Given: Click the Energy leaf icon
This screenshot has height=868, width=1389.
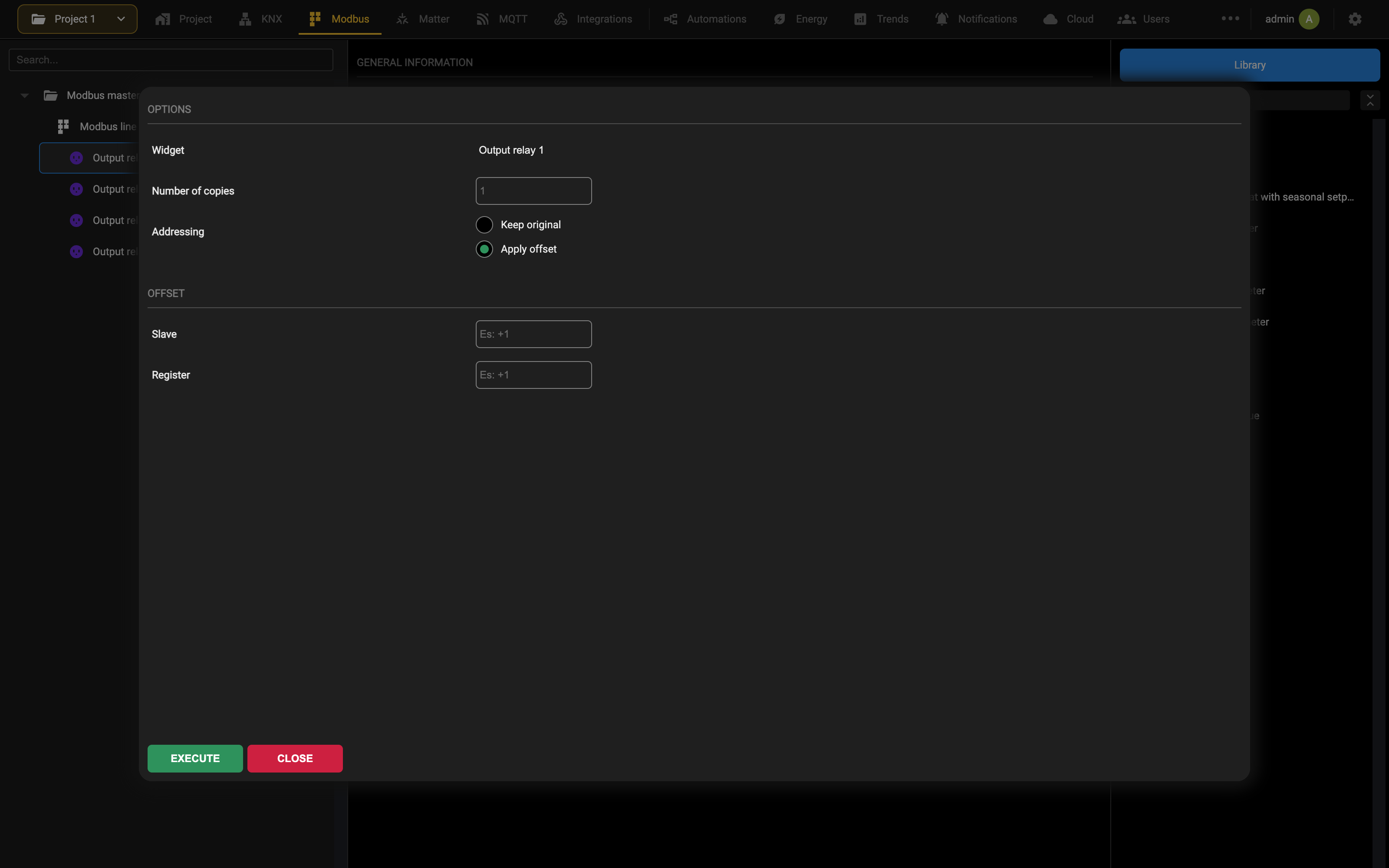Looking at the screenshot, I should [x=780, y=19].
